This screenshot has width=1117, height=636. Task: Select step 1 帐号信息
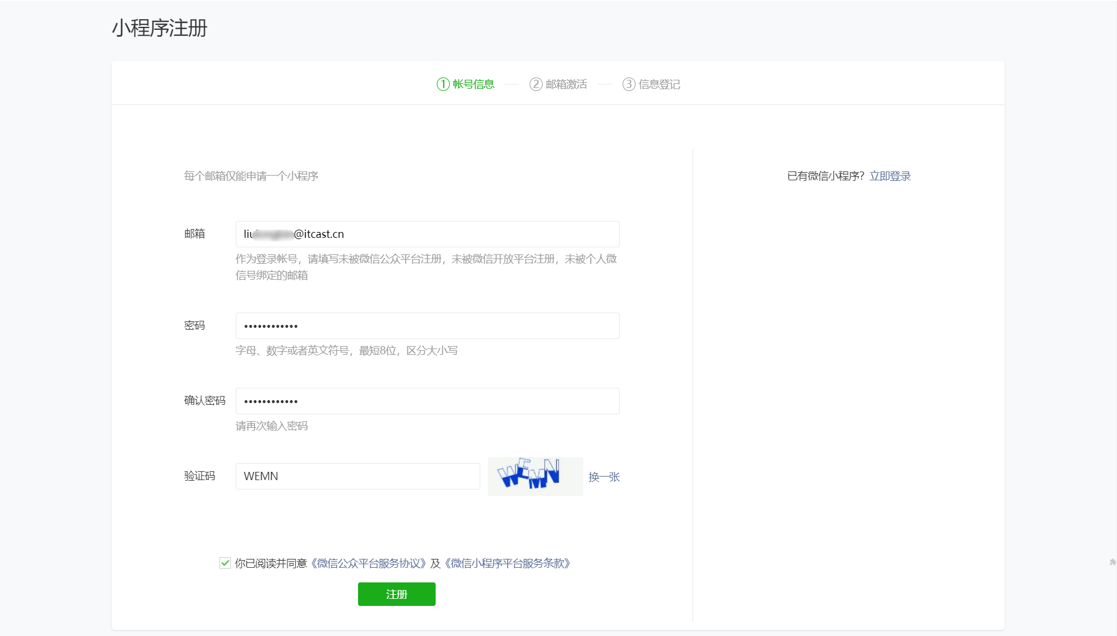point(465,84)
